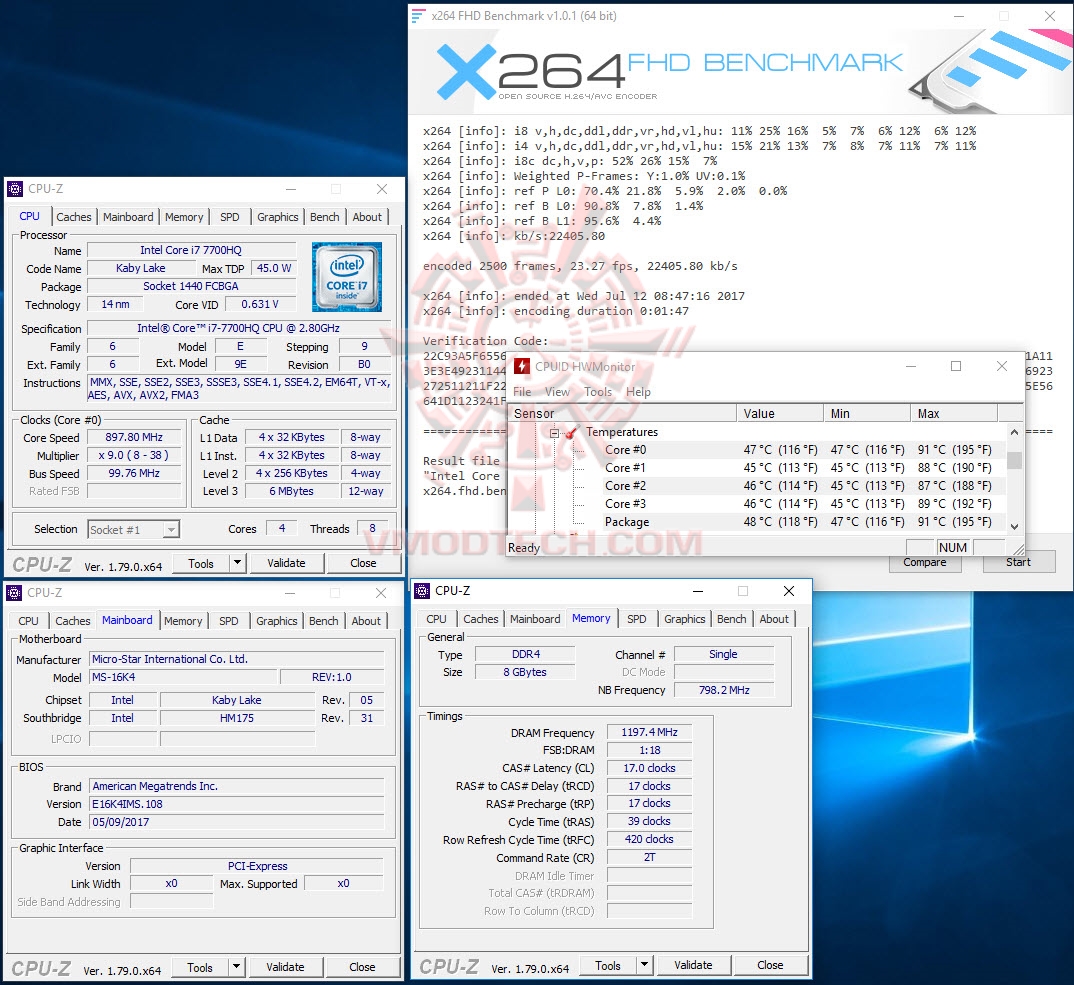Image resolution: width=1074 pixels, height=985 pixels.
Task: Open the Tools dropdown arrow in the Memory window
Action: (645, 965)
